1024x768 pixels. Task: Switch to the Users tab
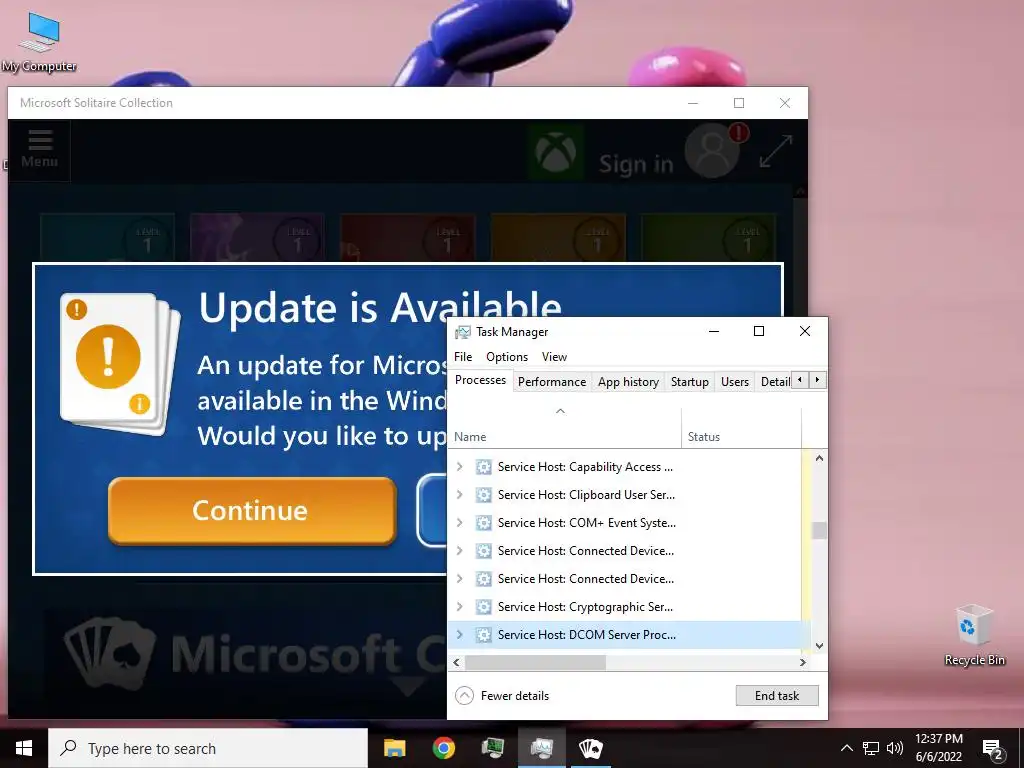coord(735,381)
